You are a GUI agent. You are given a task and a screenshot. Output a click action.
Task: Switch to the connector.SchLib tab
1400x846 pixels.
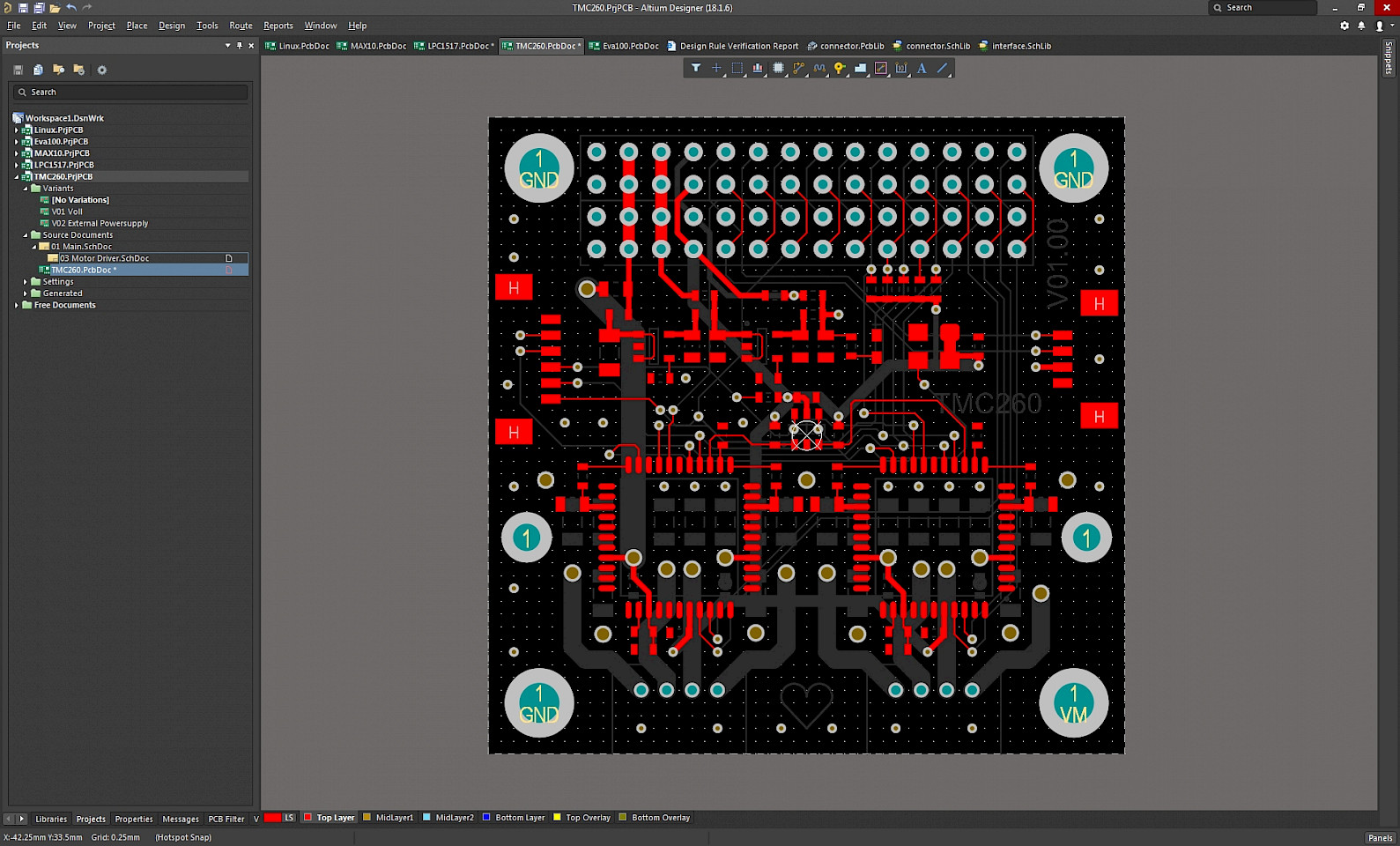click(932, 46)
